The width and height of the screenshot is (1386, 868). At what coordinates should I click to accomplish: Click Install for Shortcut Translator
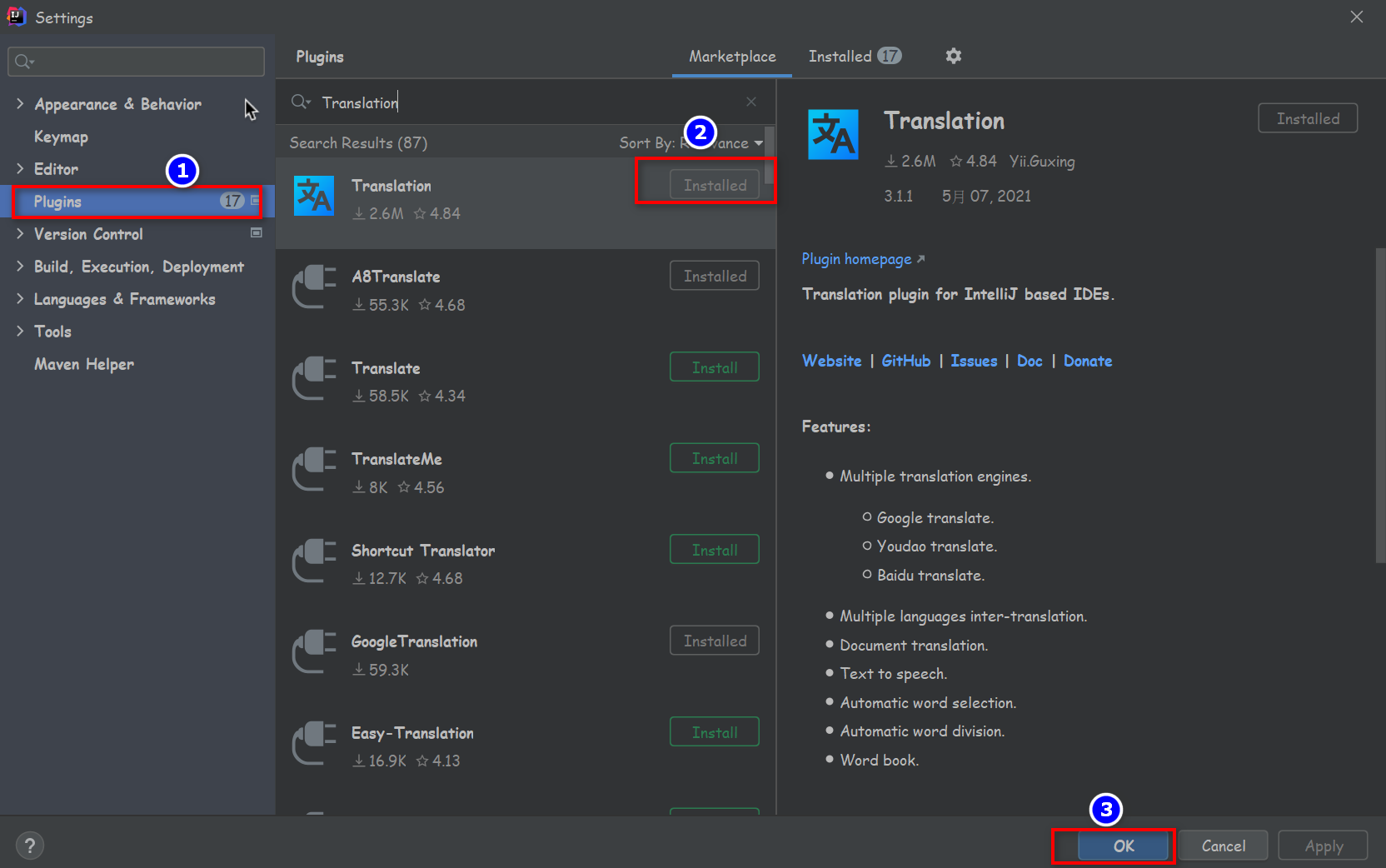pyautogui.click(x=715, y=550)
